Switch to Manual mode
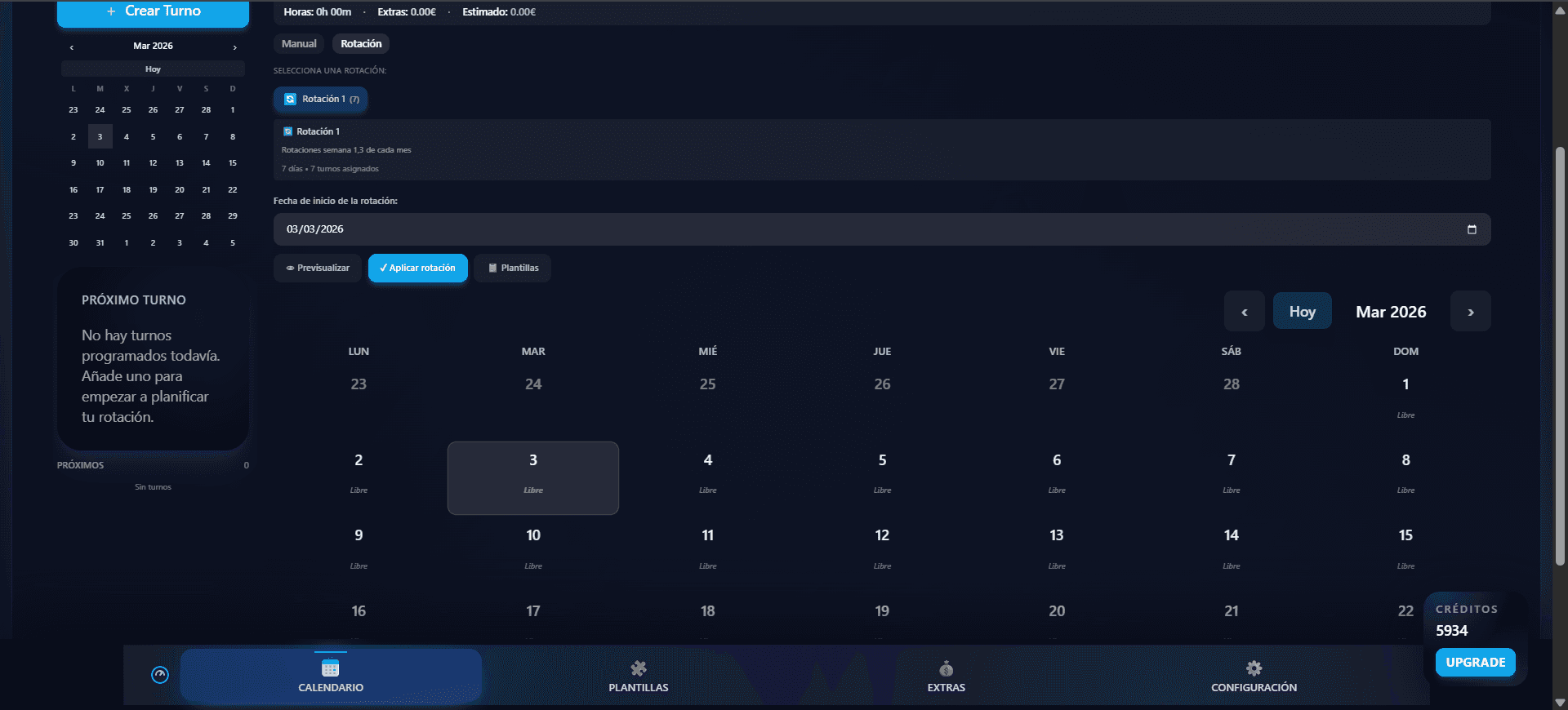Image resolution: width=1568 pixels, height=710 pixels. (299, 44)
